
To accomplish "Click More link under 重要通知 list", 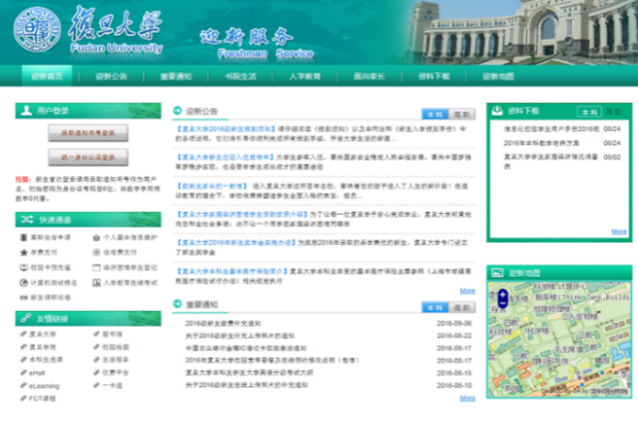I will coord(467,398).
